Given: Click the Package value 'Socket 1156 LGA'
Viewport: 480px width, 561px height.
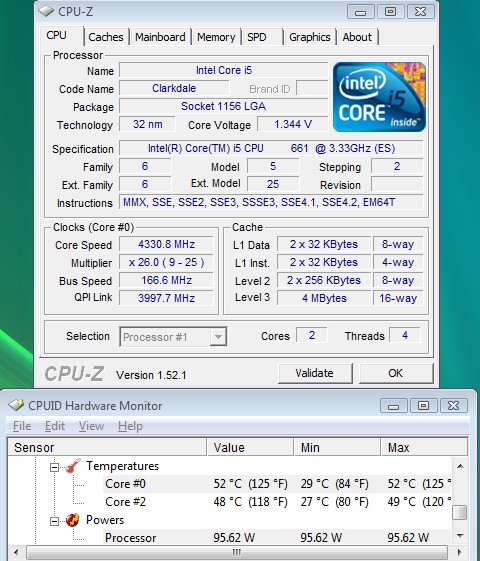Looking at the screenshot, I should (x=224, y=106).
